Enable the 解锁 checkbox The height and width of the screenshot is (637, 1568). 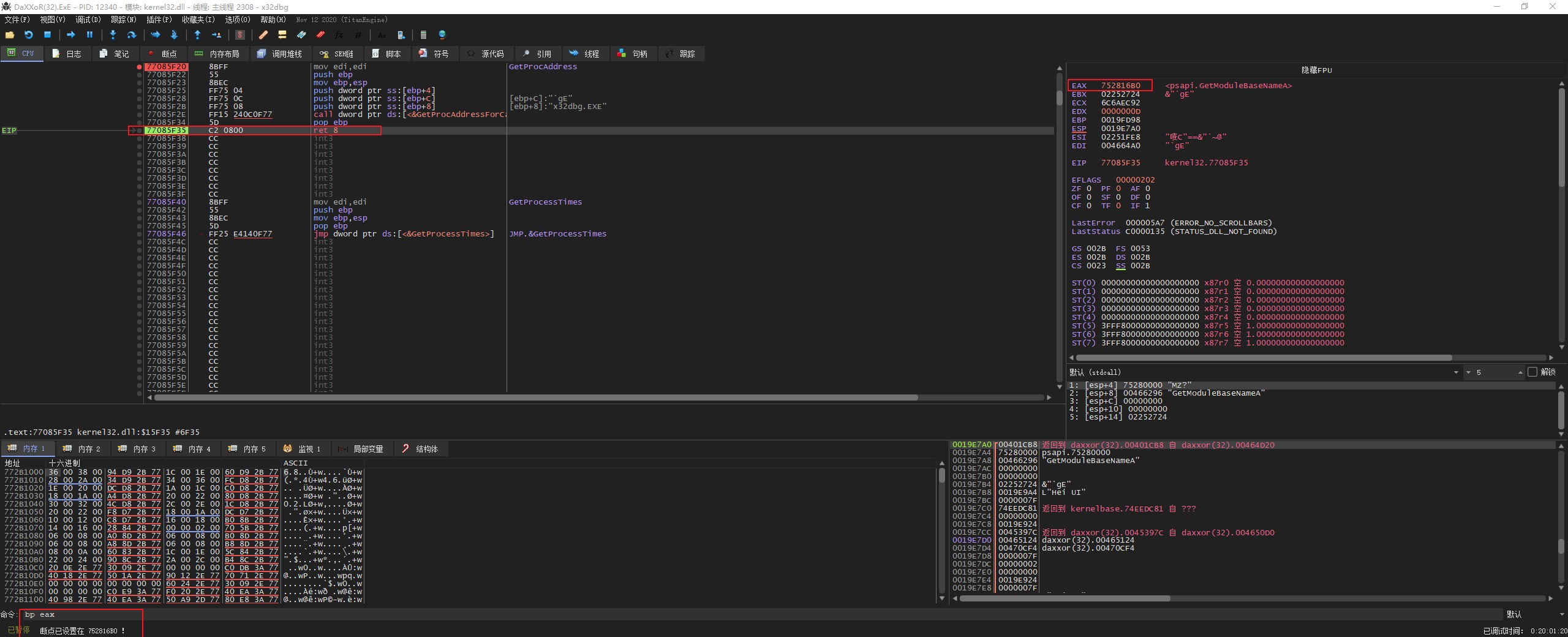(x=1532, y=372)
